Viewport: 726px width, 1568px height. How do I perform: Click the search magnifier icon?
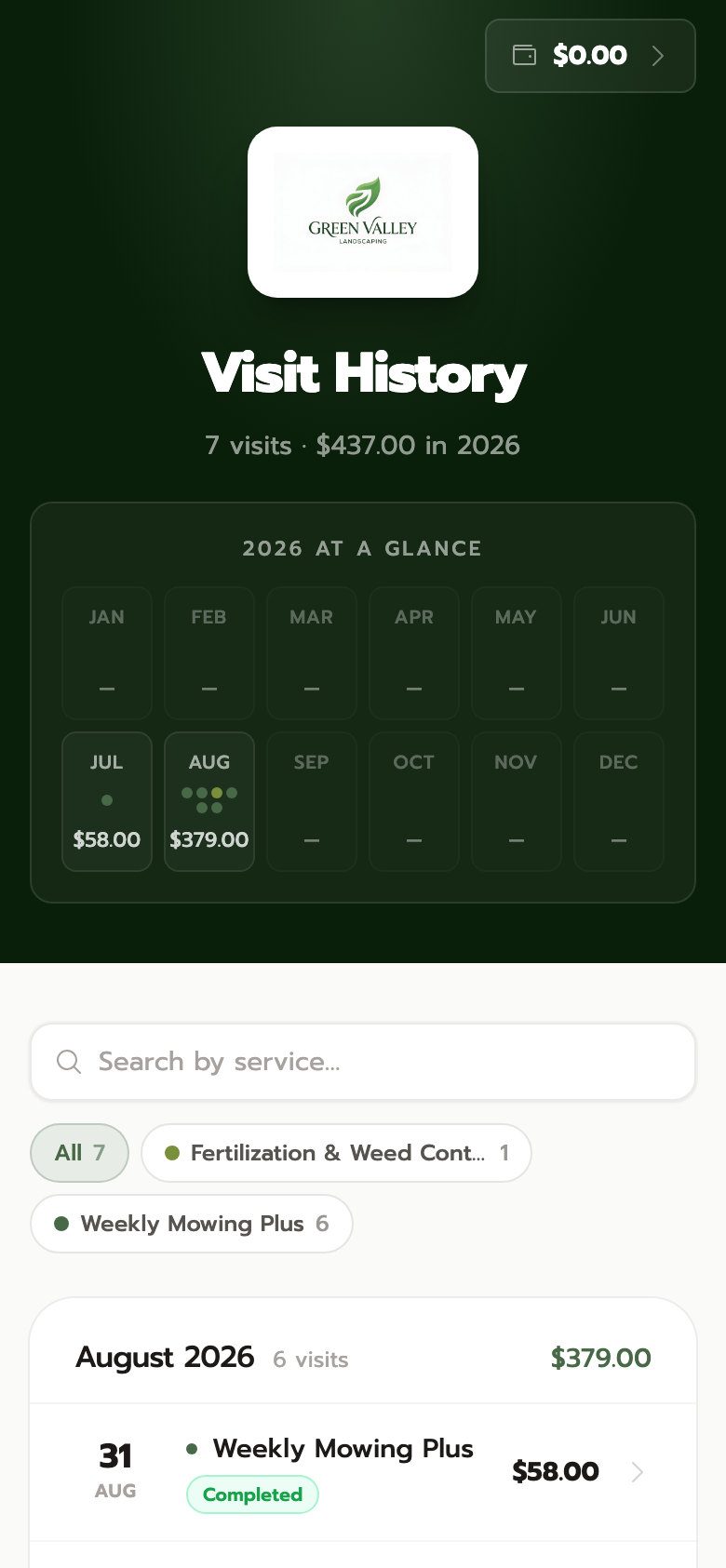[x=69, y=1062]
